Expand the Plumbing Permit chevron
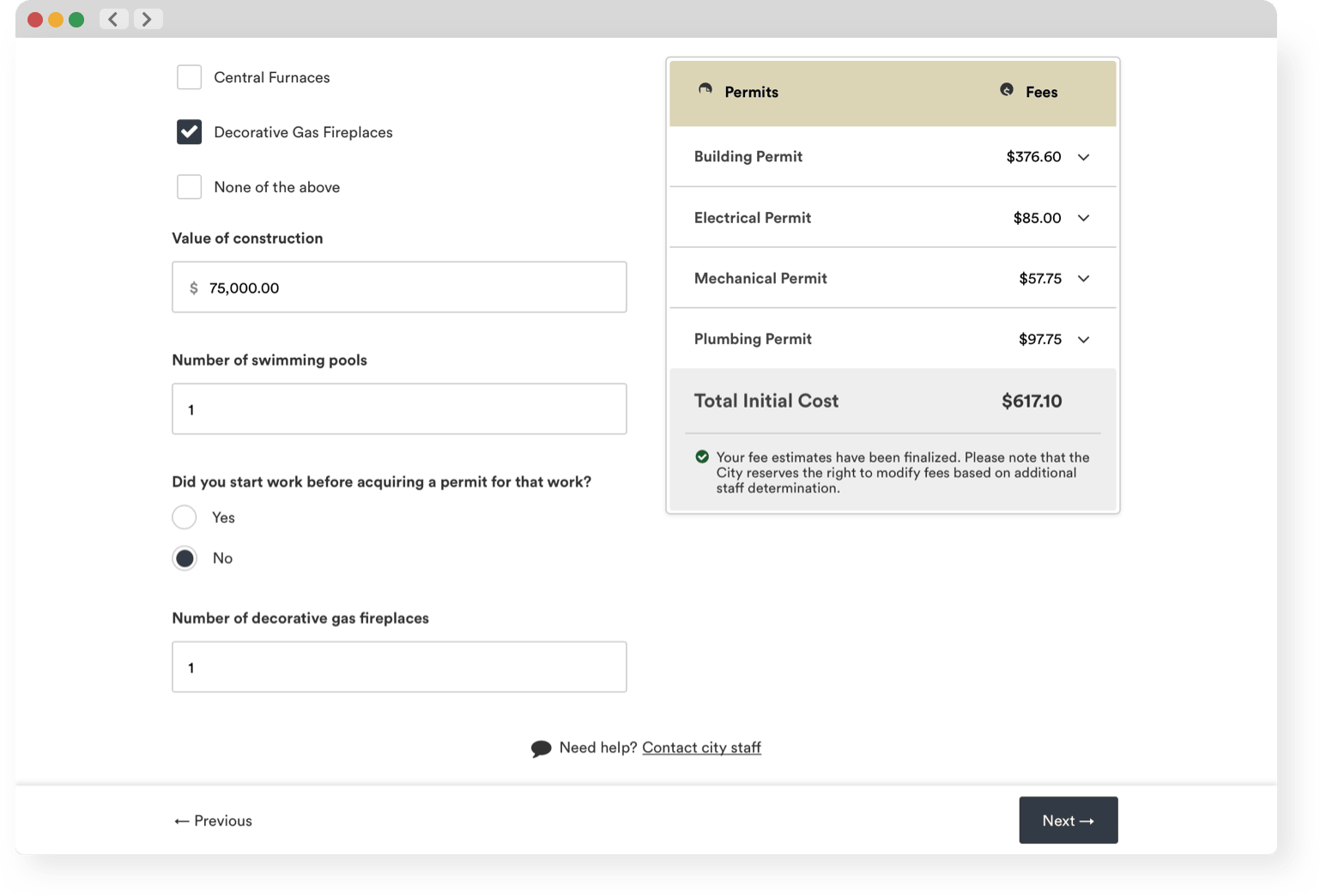Viewport: 1320px width, 896px height. click(x=1083, y=340)
